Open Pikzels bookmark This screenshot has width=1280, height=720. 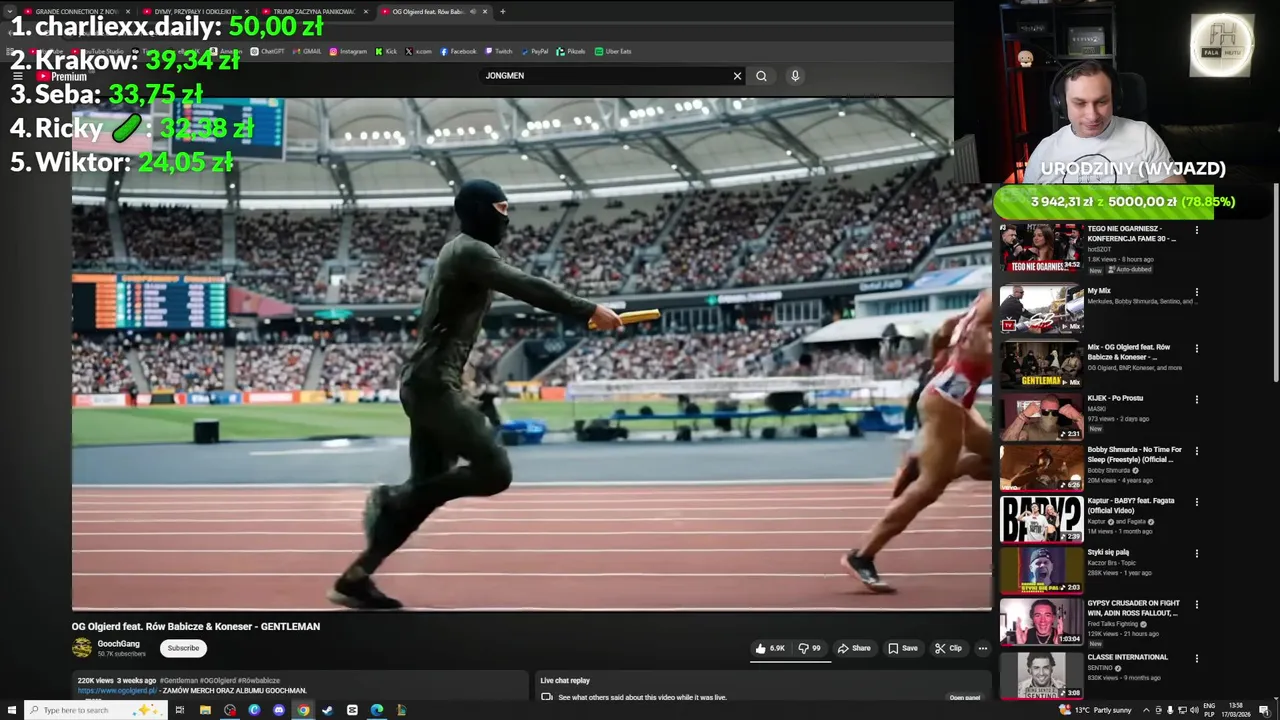(x=571, y=51)
